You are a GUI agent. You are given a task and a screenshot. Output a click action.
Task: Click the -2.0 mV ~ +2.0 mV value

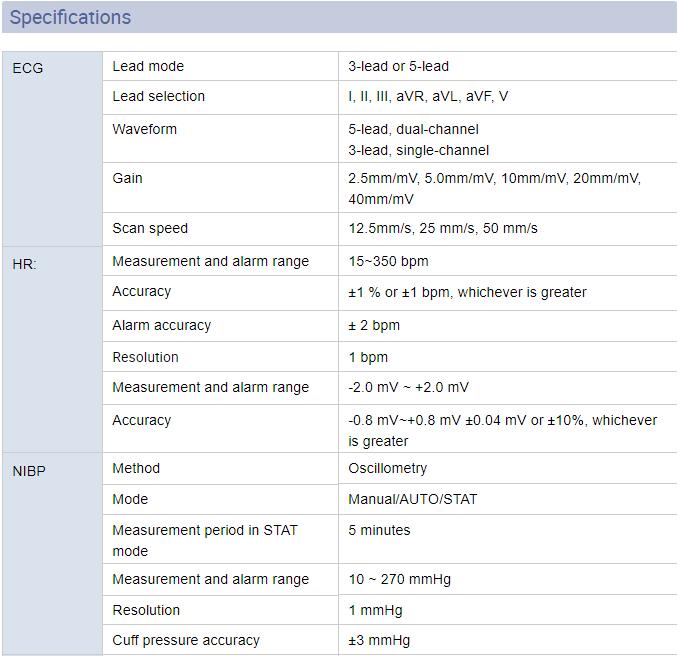[x=408, y=387]
